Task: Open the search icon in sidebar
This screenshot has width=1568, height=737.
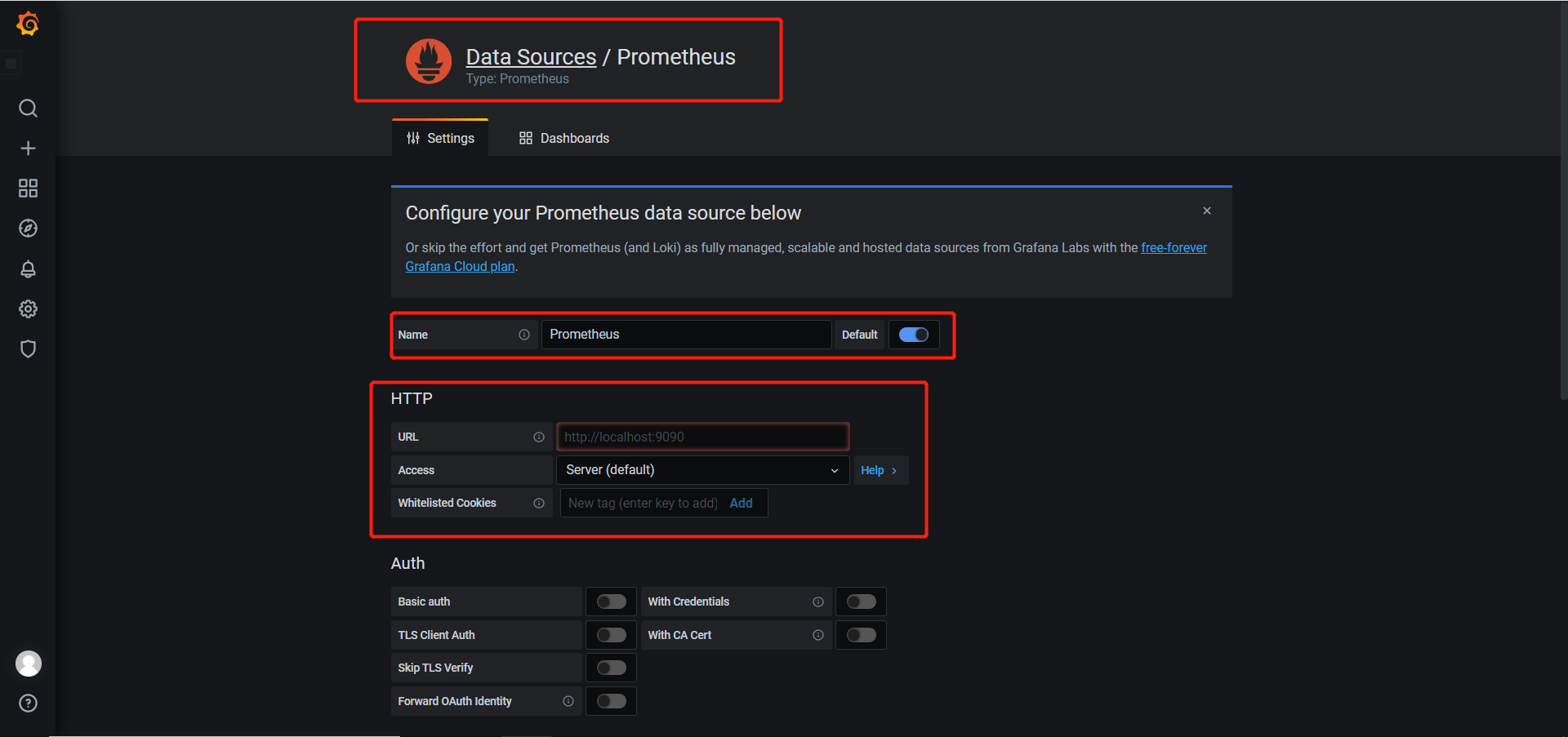Action: tap(28, 109)
